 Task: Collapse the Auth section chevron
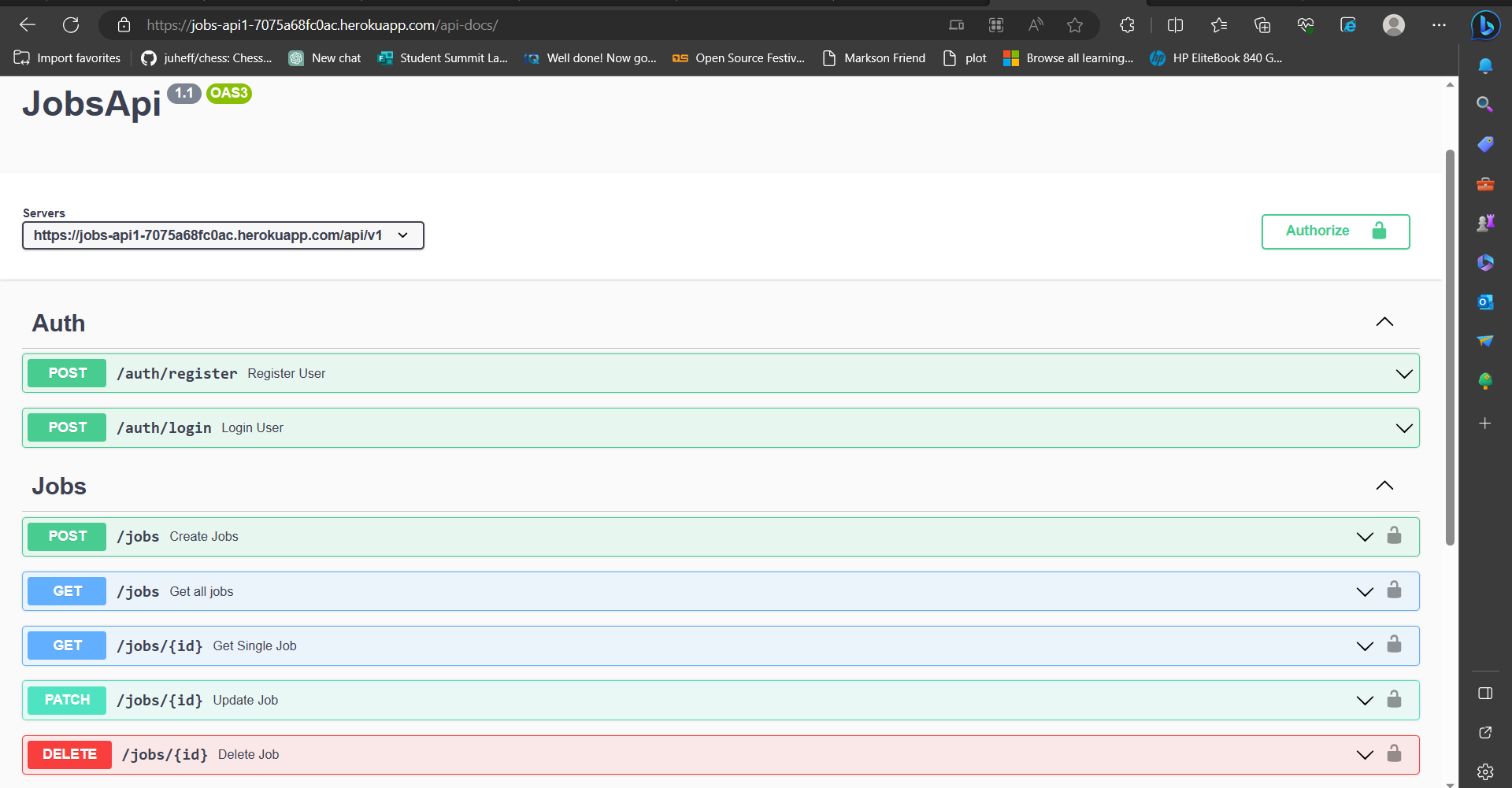pyautogui.click(x=1384, y=322)
